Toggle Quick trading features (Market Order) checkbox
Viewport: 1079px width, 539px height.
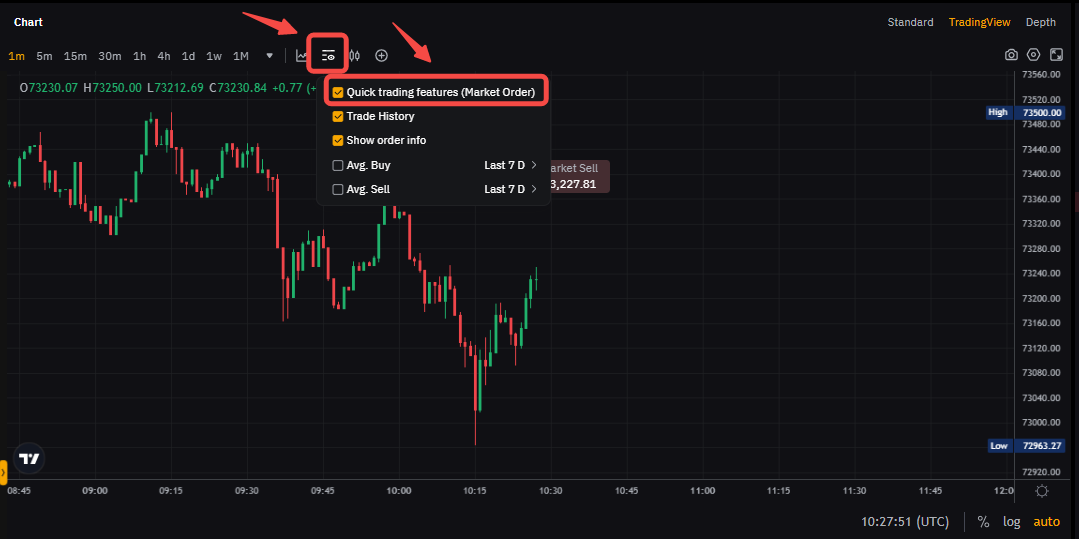pyautogui.click(x=338, y=92)
